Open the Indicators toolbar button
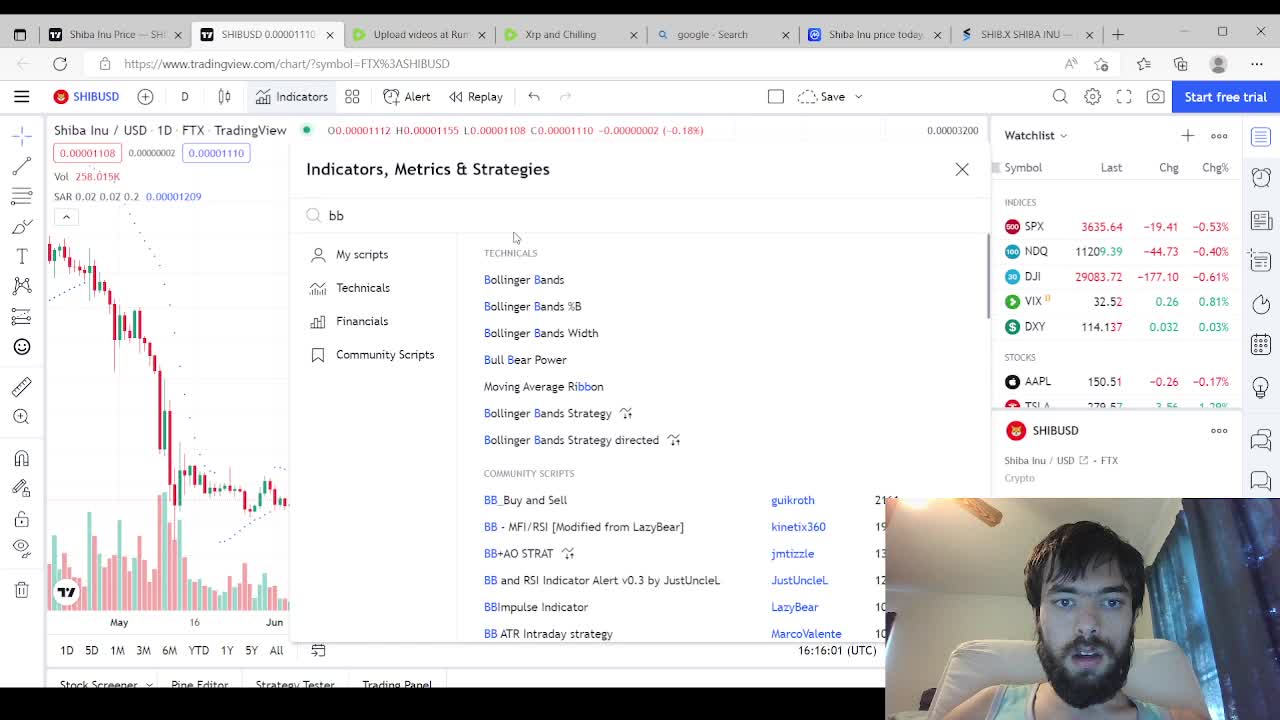Screen dimensions: 1280x720 click(292, 97)
